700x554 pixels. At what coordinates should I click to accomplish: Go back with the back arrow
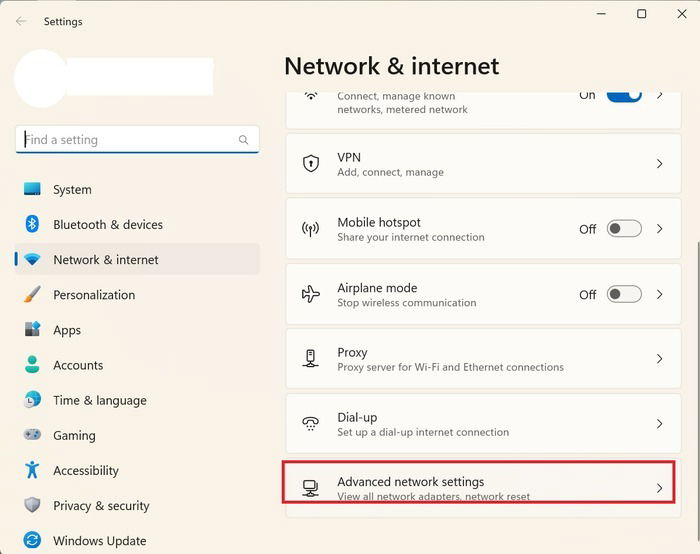point(21,21)
